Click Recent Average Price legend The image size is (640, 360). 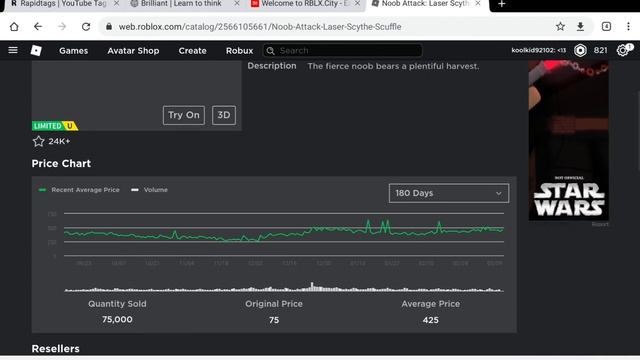(79, 190)
